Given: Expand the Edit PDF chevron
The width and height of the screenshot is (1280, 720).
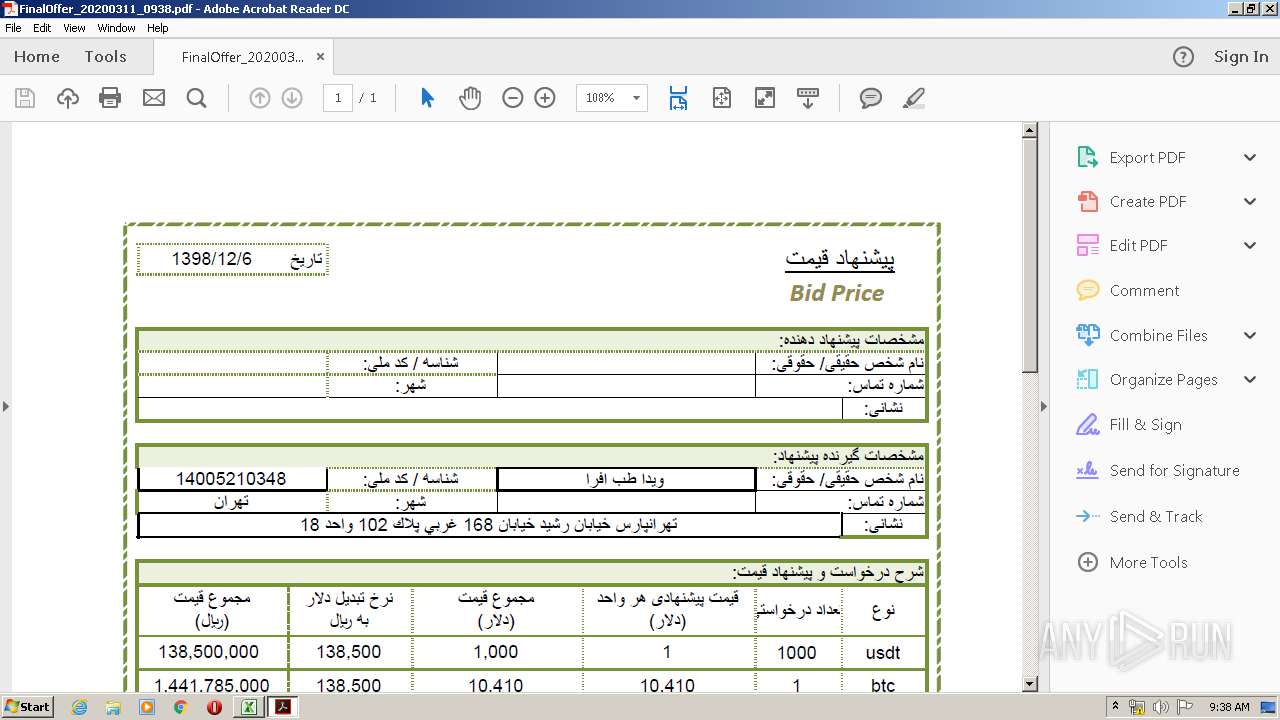Looking at the screenshot, I should [1250, 245].
